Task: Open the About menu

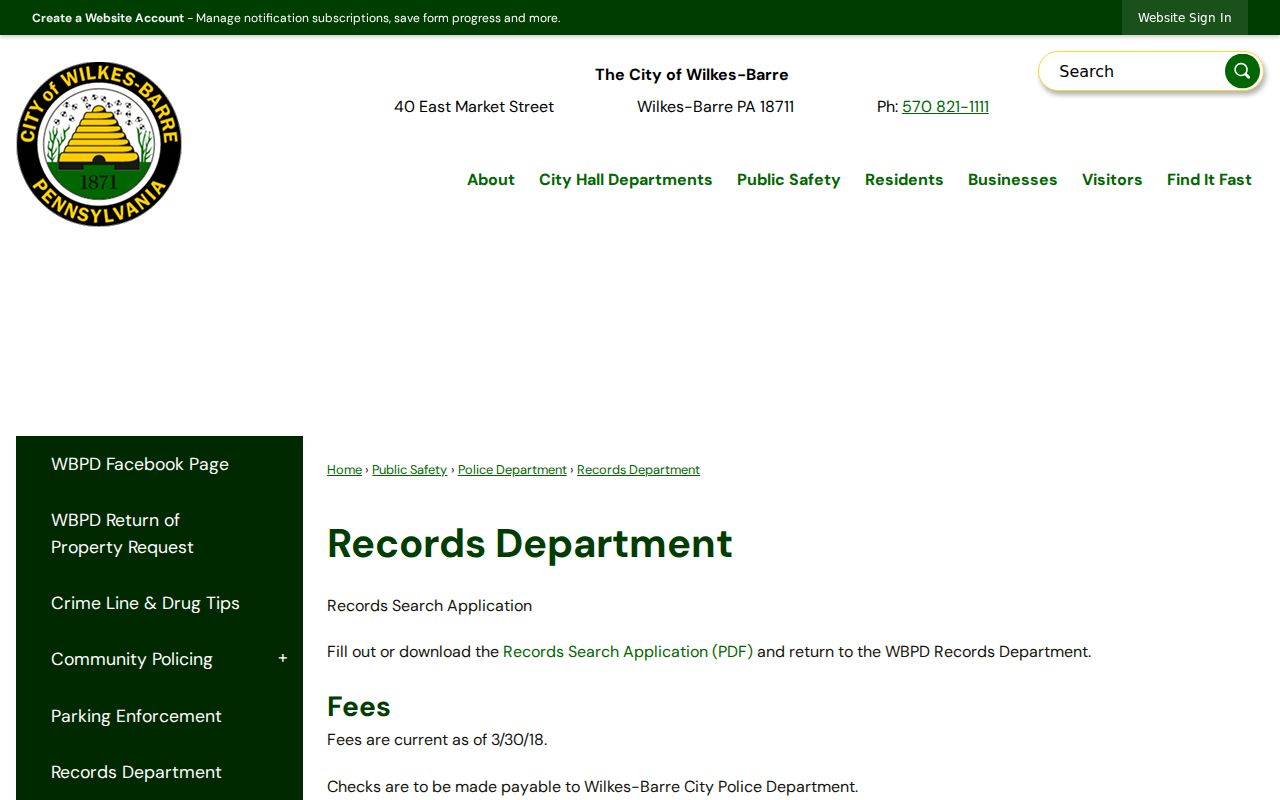Action: click(x=491, y=180)
